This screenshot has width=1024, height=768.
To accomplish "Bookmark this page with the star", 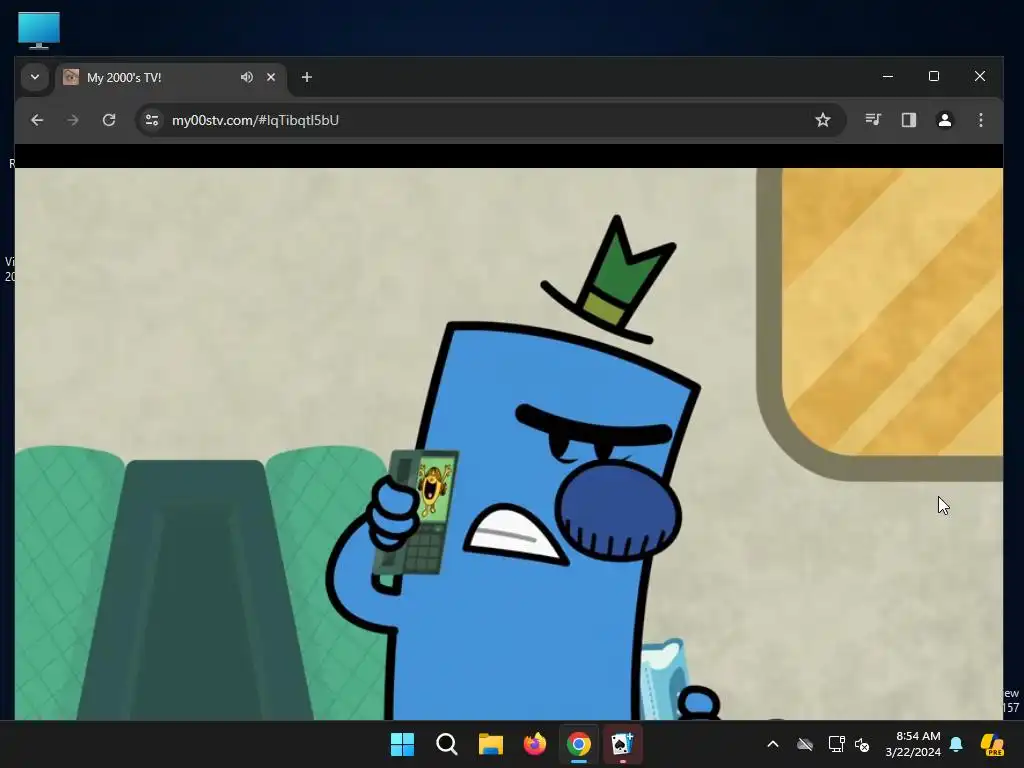I will (823, 120).
